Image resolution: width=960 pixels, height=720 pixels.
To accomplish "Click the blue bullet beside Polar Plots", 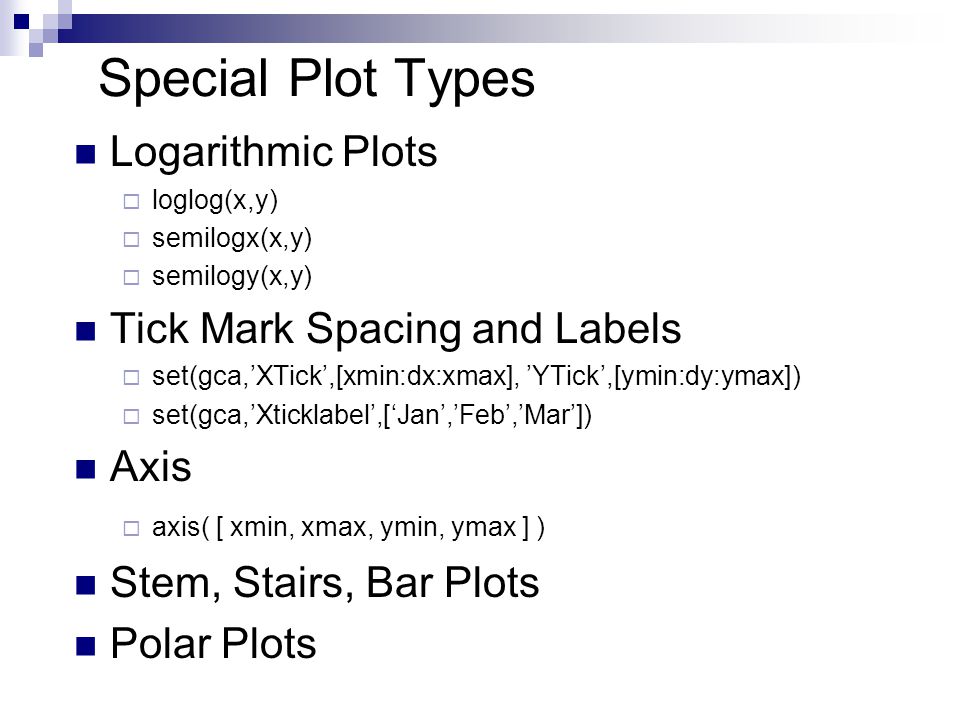I will (x=86, y=646).
